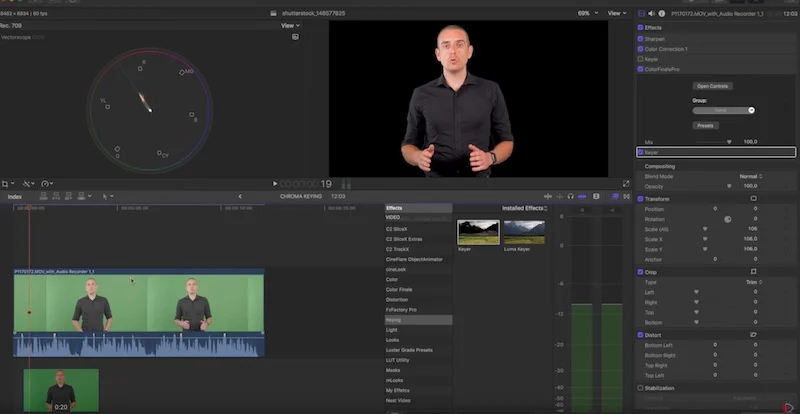800x414 pixels.
Task: Adjust the Opacity slider handle
Action: [x=729, y=186]
